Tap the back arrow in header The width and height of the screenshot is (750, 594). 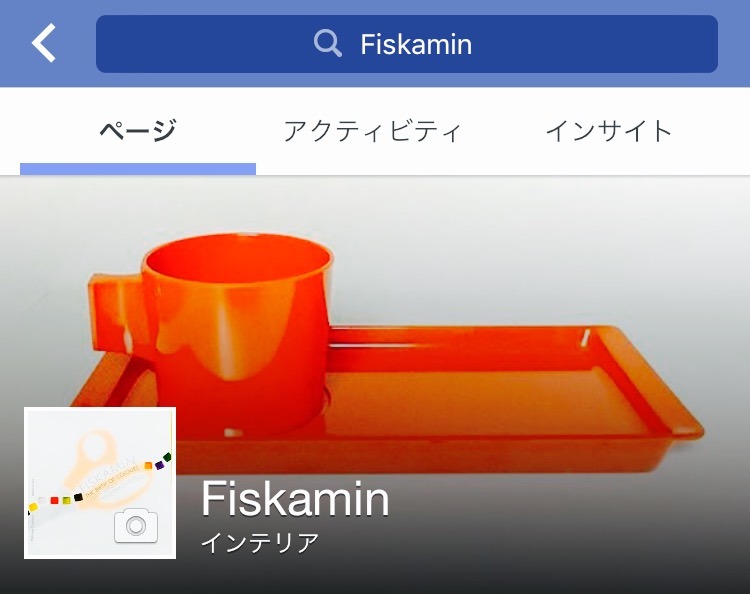(x=44, y=44)
